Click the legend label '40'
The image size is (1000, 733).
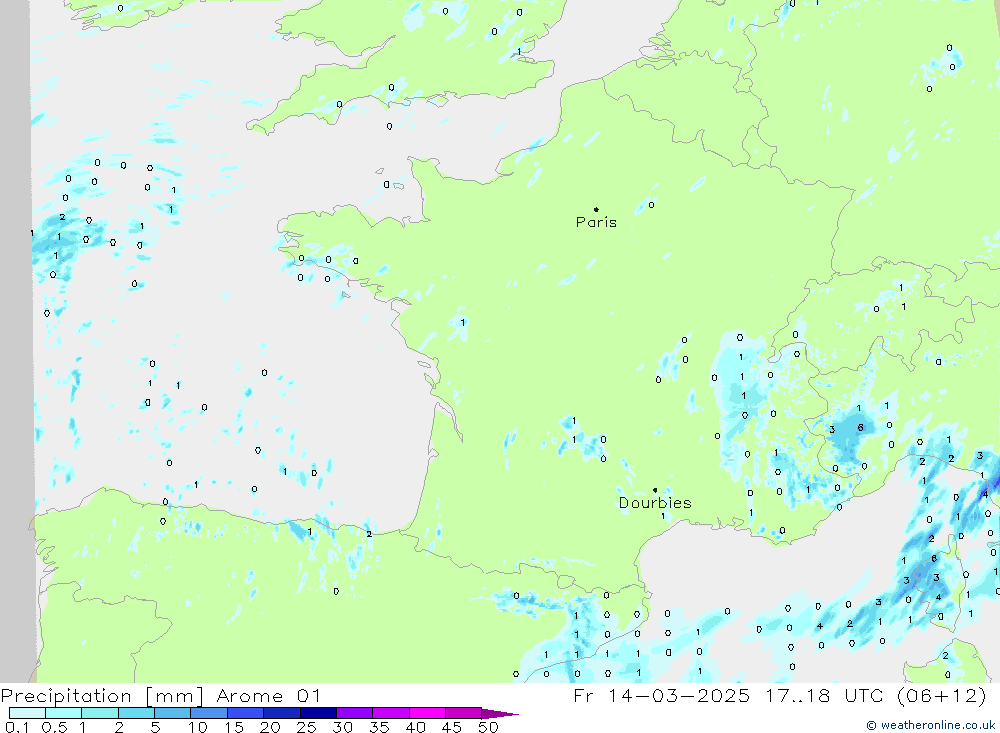(x=415, y=727)
